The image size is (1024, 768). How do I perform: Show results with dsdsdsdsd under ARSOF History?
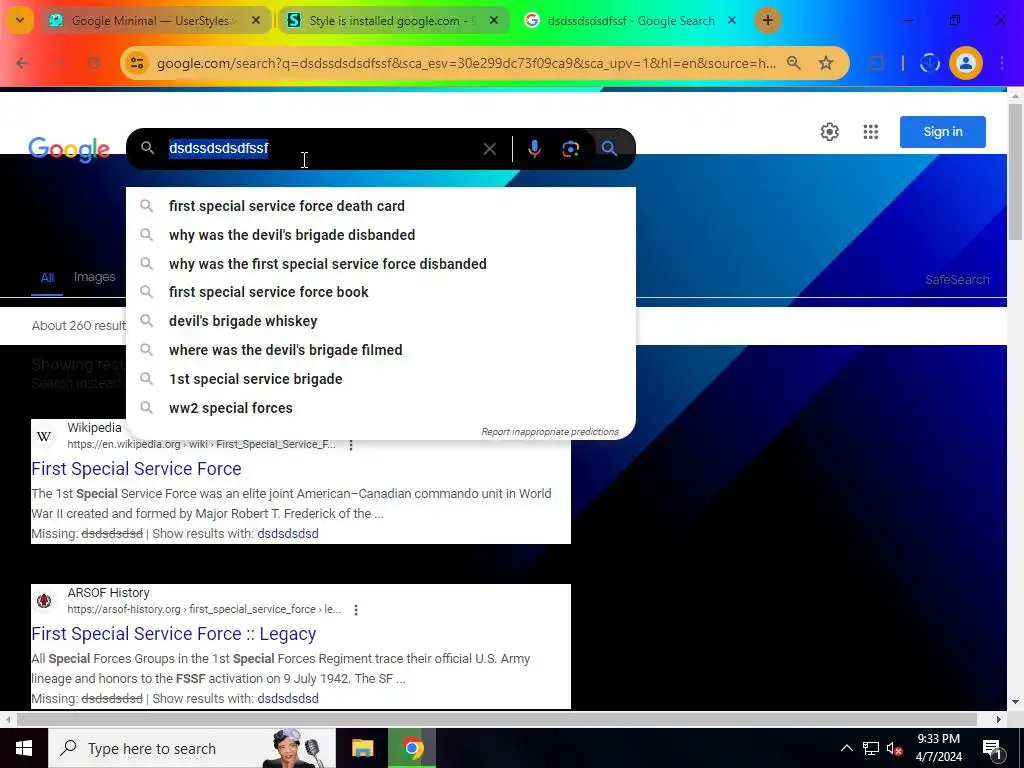click(x=288, y=699)
